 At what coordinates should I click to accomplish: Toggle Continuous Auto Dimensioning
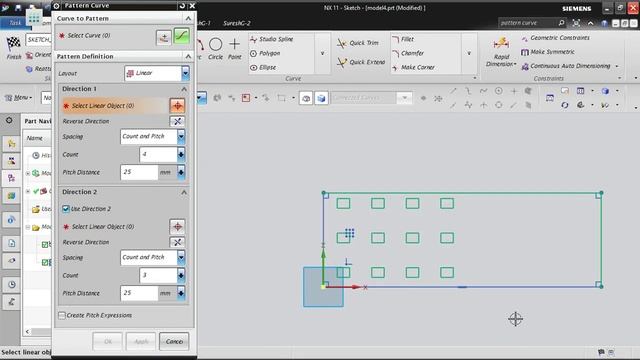(x=566, y=66)
